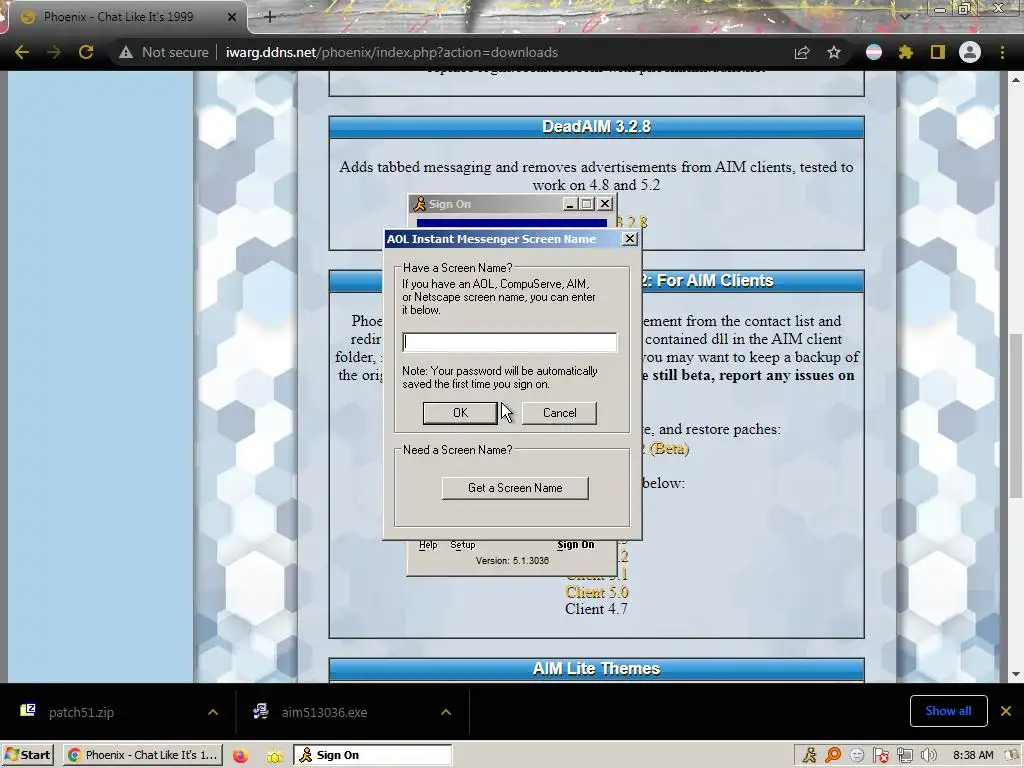This screenshot has width=1024, height=768.
Task: Toggle the Chrome side panel icon
Action: tap(938, 52)
